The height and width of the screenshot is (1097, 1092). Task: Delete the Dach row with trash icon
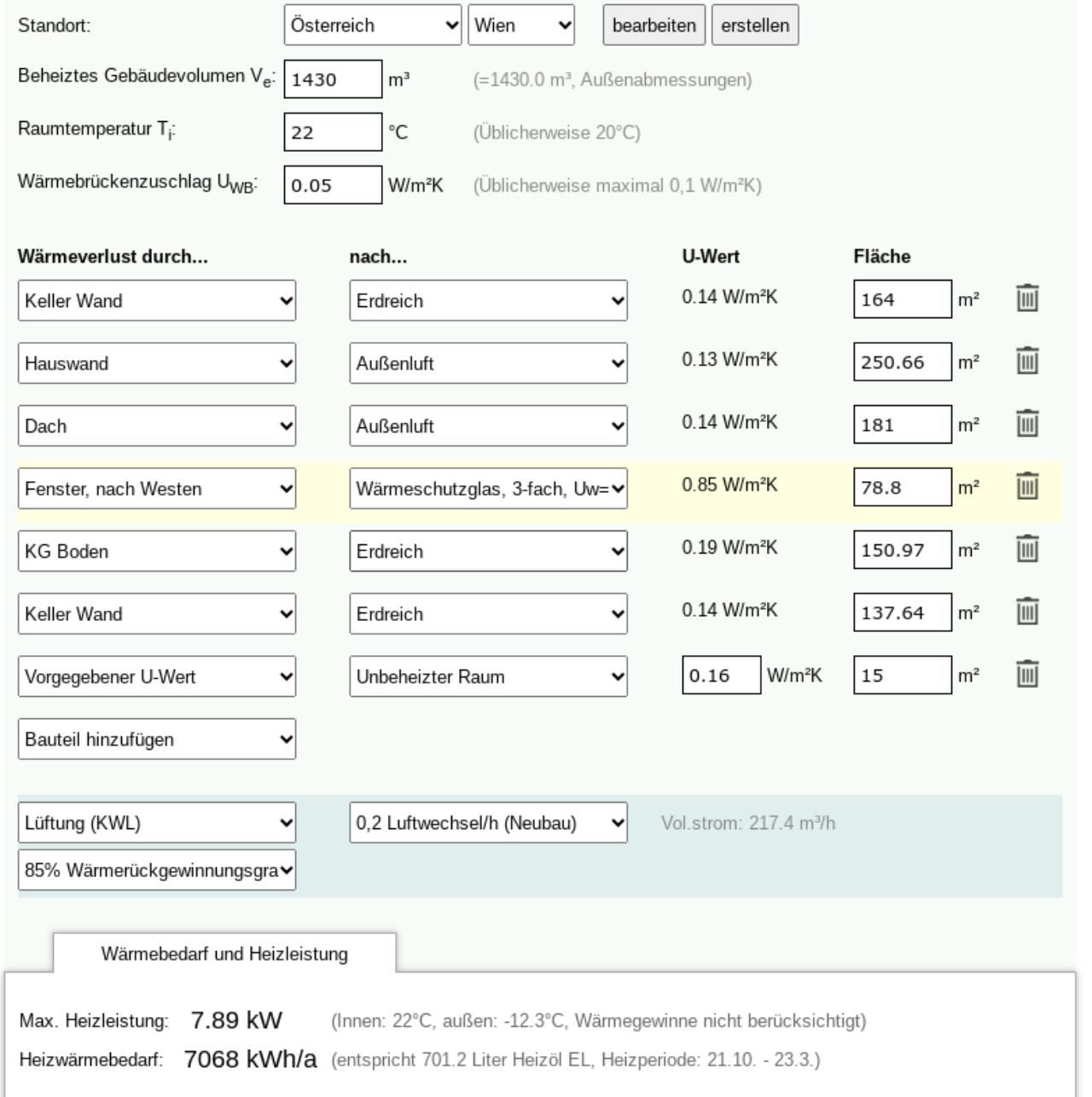tap(1027, 424)
